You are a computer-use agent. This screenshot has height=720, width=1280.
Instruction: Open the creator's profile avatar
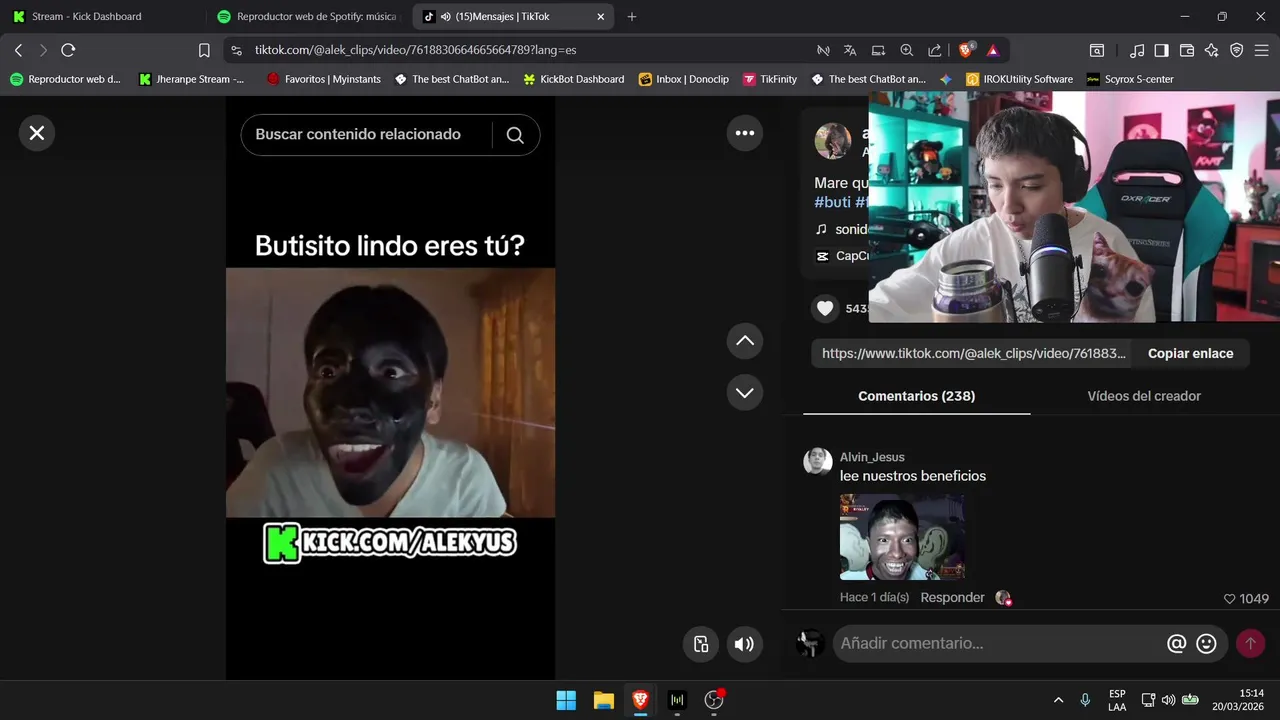(833, 141)
